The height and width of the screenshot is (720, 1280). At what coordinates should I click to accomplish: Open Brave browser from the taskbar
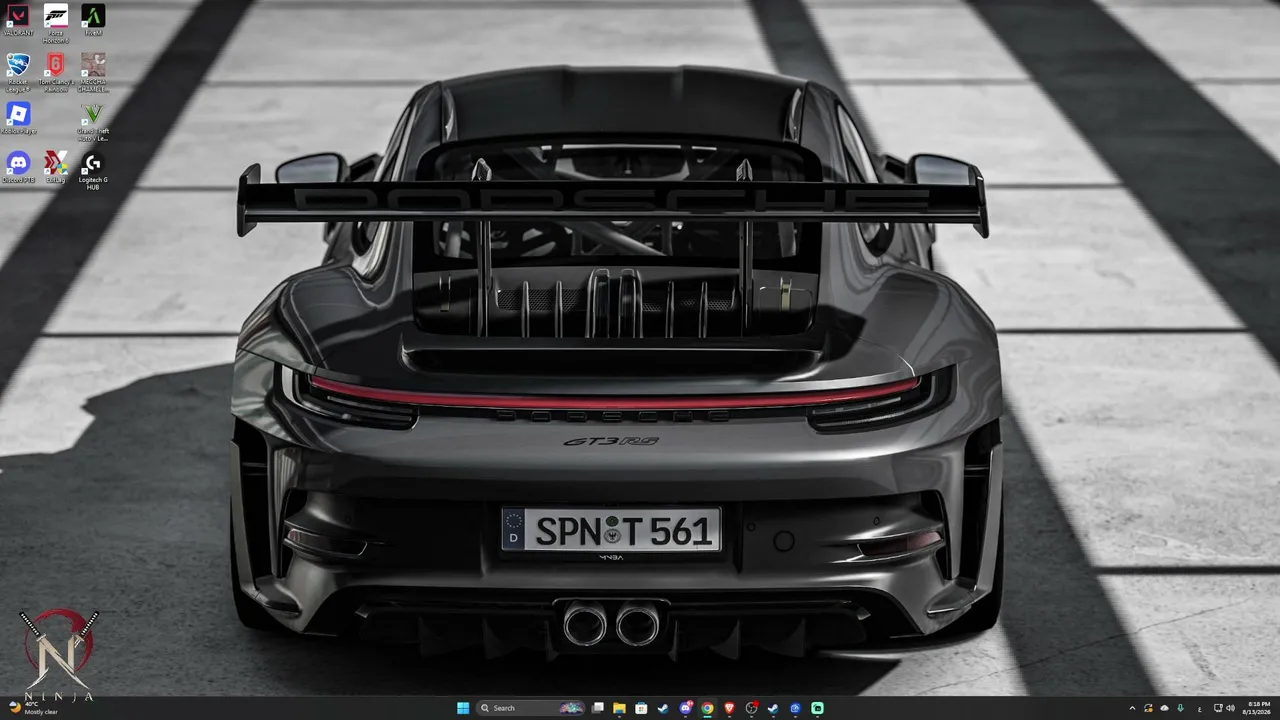(729, 708)
